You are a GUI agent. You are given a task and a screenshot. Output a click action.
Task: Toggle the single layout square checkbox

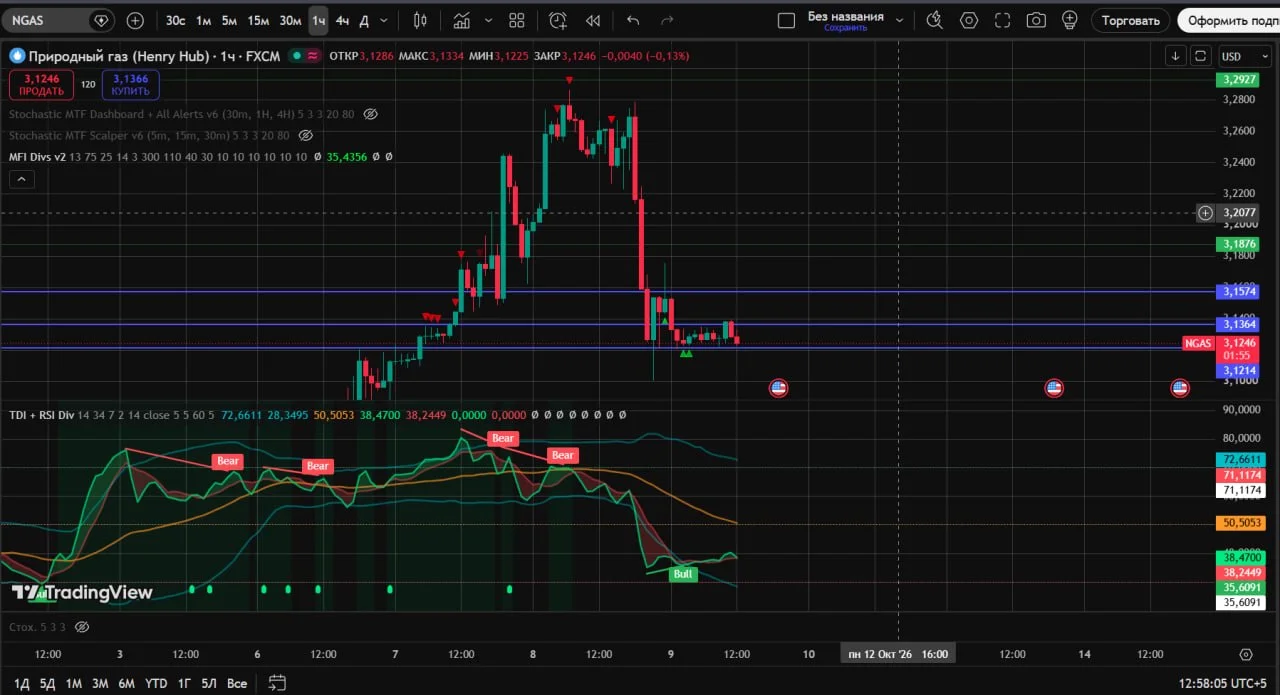786,20
